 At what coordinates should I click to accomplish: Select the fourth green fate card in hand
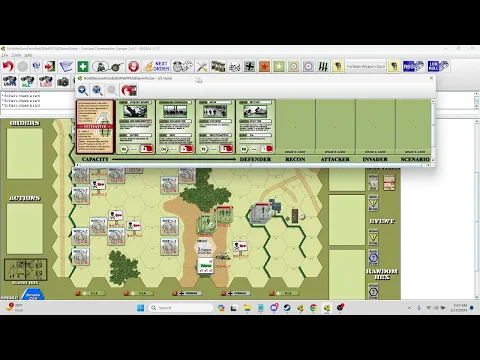(255, 127)
